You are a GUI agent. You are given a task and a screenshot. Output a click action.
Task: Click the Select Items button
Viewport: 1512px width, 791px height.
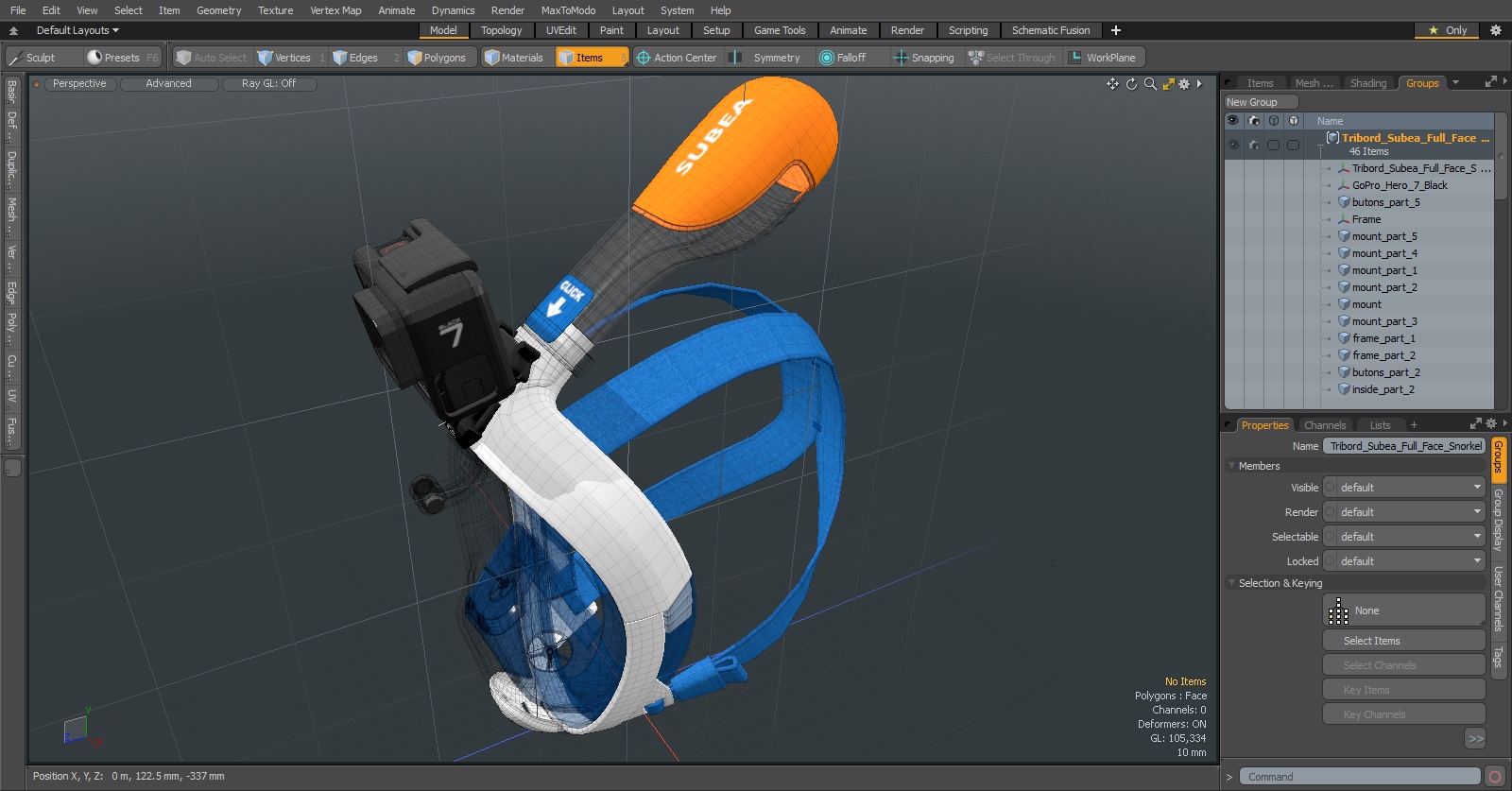tap(1403, 641)
